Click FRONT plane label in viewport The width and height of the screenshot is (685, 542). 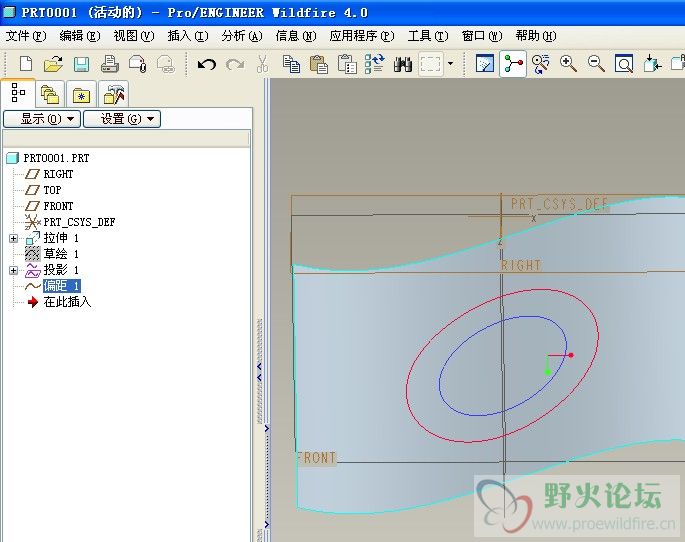click(317, 458)
